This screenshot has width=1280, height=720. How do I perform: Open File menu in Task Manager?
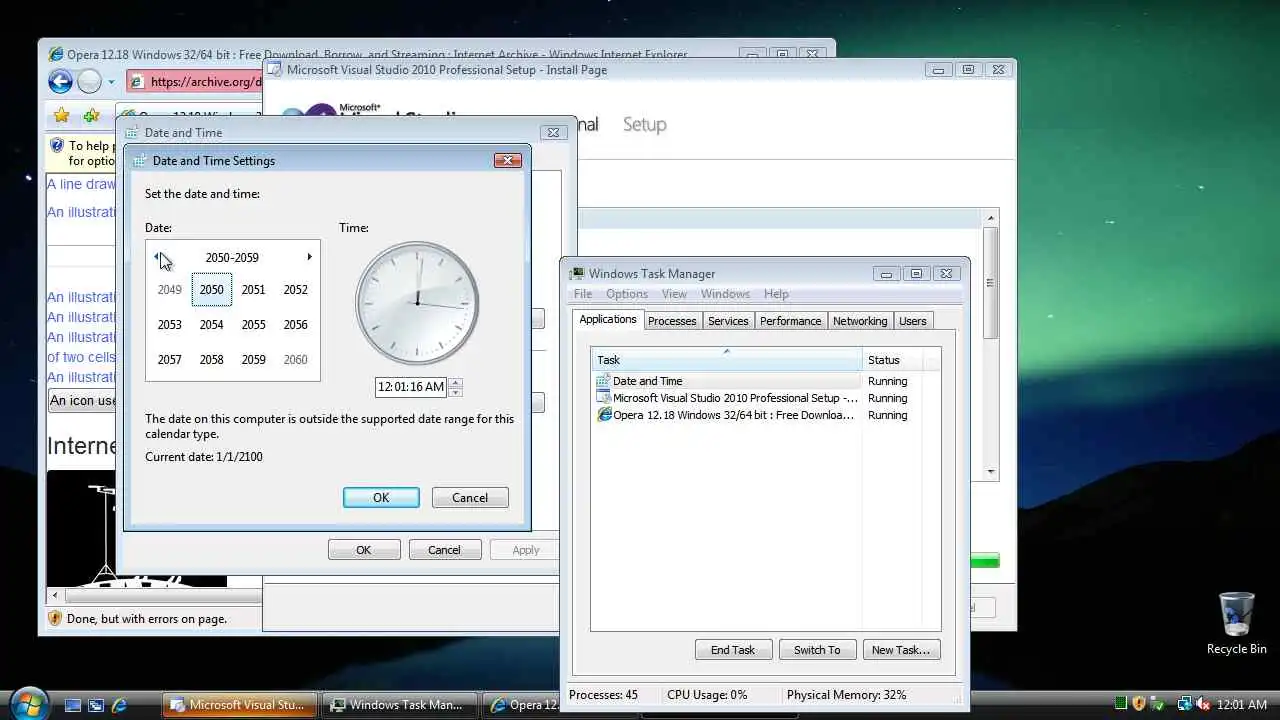point(583,294)
